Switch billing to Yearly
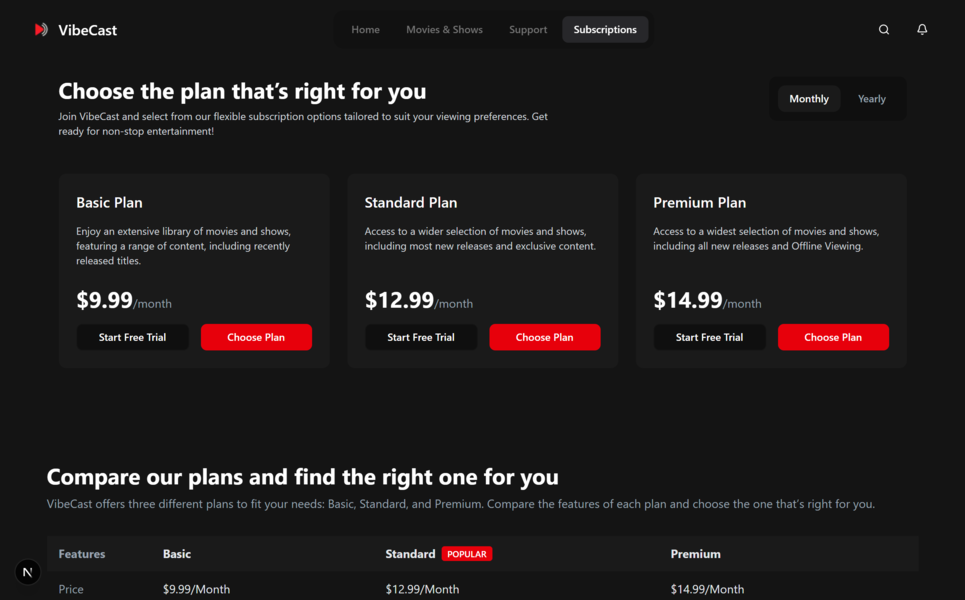Image resolution: width=965 pixels, height=600 pixels. (872, 99)
